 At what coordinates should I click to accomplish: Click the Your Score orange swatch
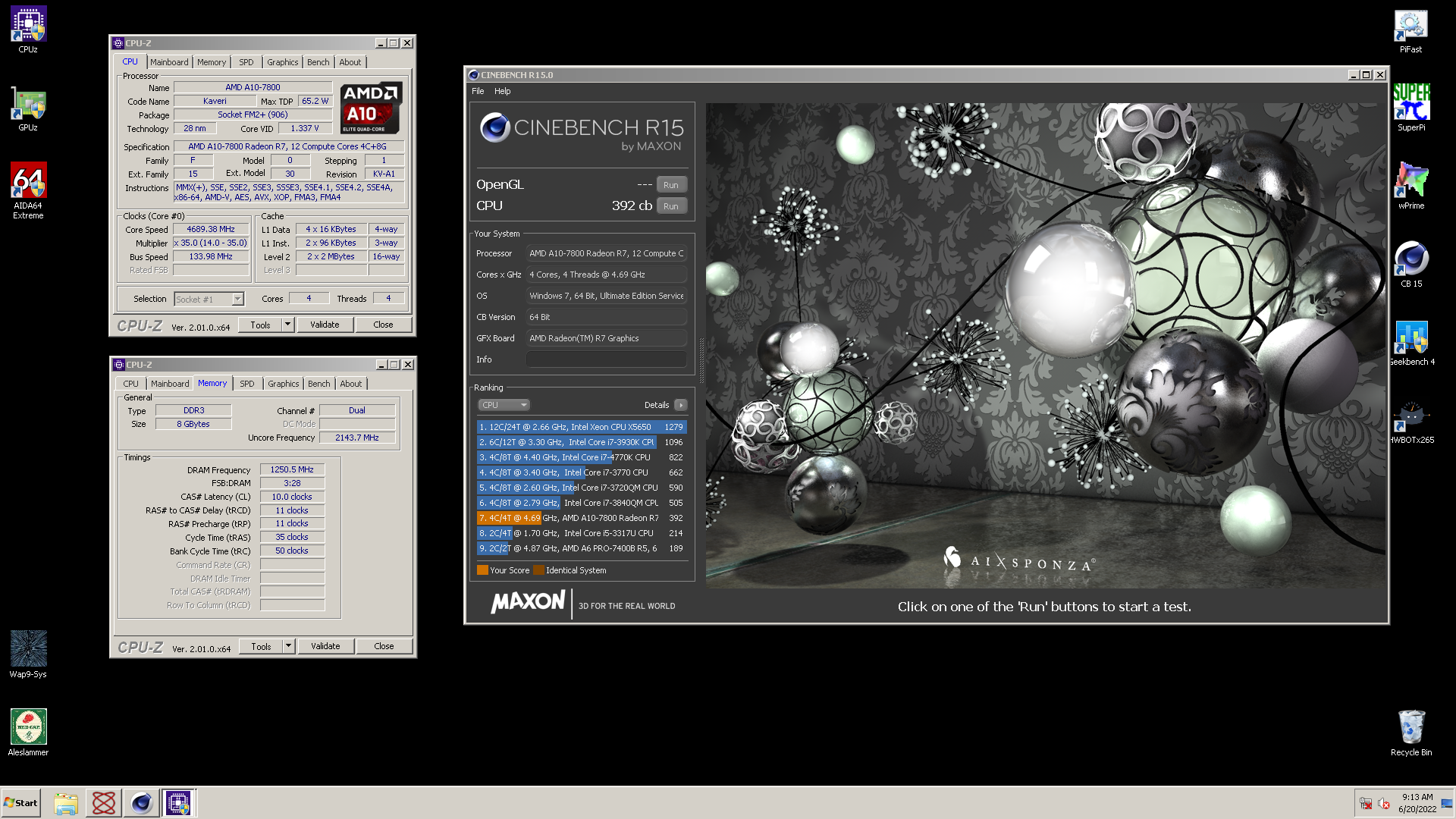click(x=482, y=570)
